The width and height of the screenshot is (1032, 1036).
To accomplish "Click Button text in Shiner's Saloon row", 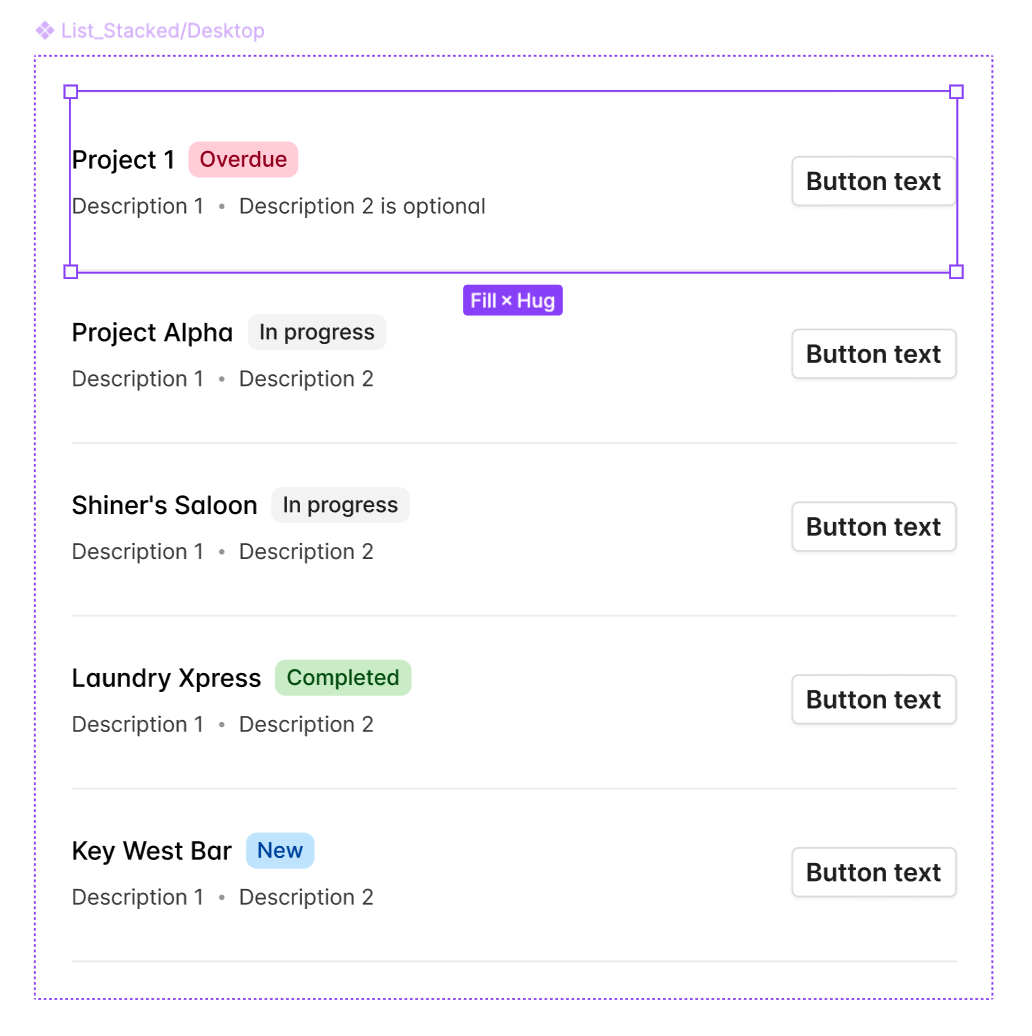I will 873,527.
